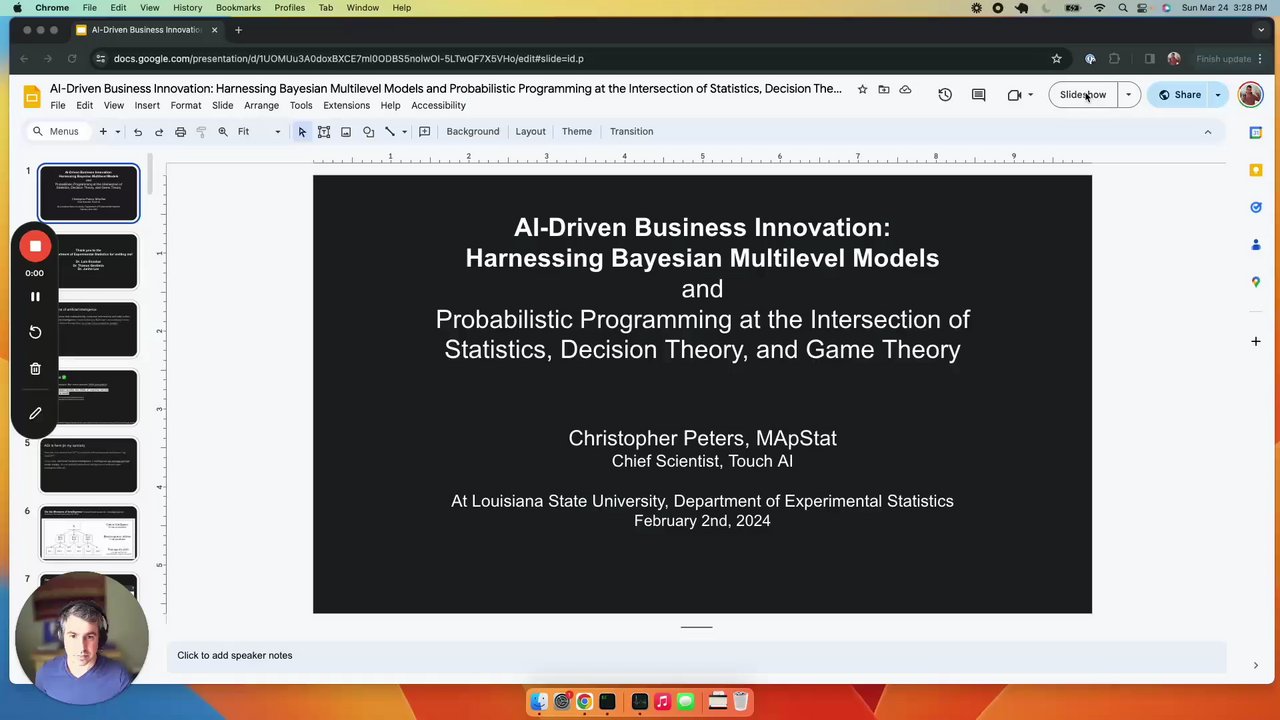Viewport: 1280px width, 720px height.
Task: Stop the recording with red button
Action: point(35,246)
